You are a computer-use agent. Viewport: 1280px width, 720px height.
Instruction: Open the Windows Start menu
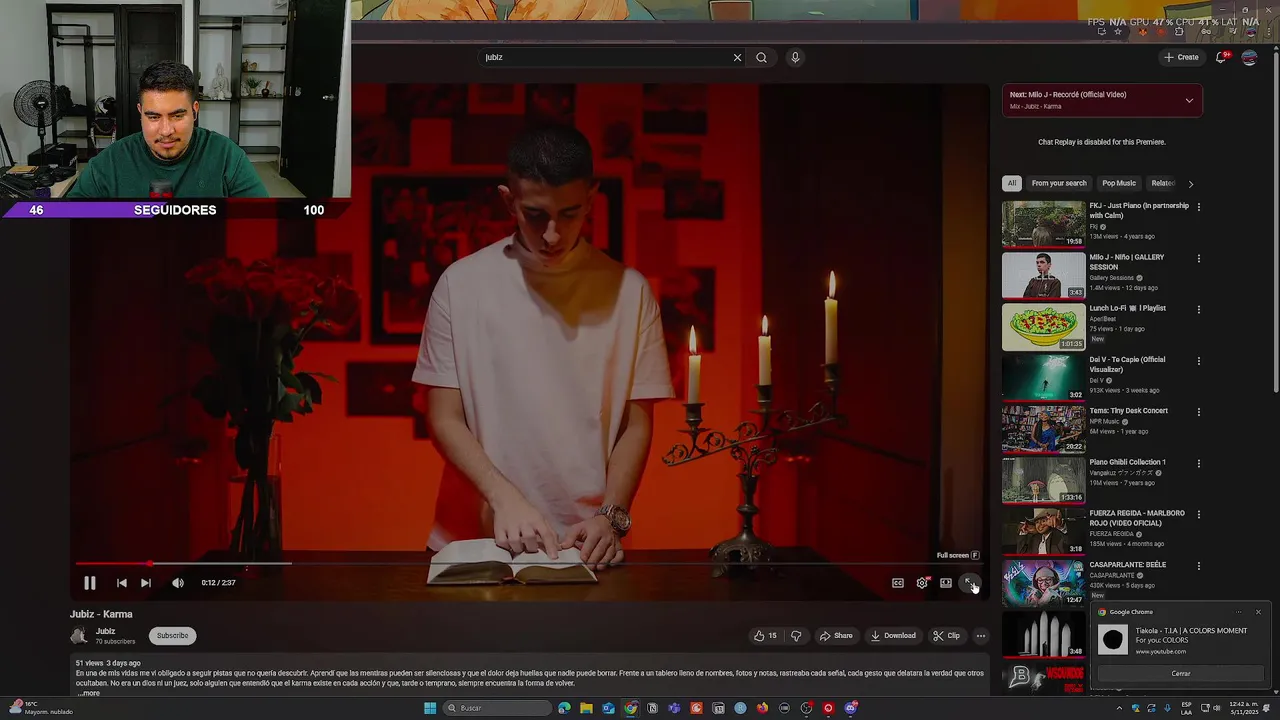[430, 708]
